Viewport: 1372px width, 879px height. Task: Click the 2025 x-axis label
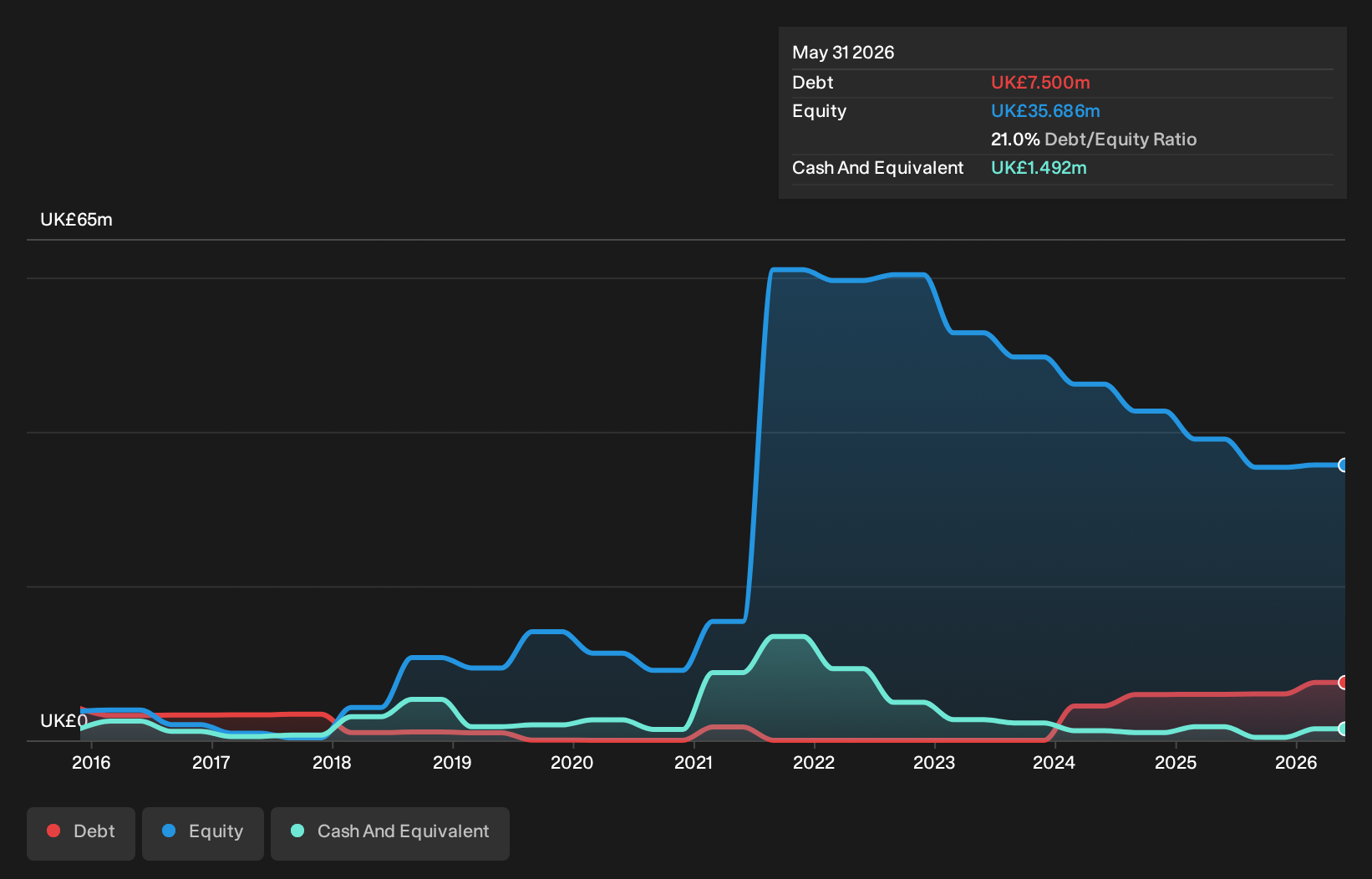1176,762
